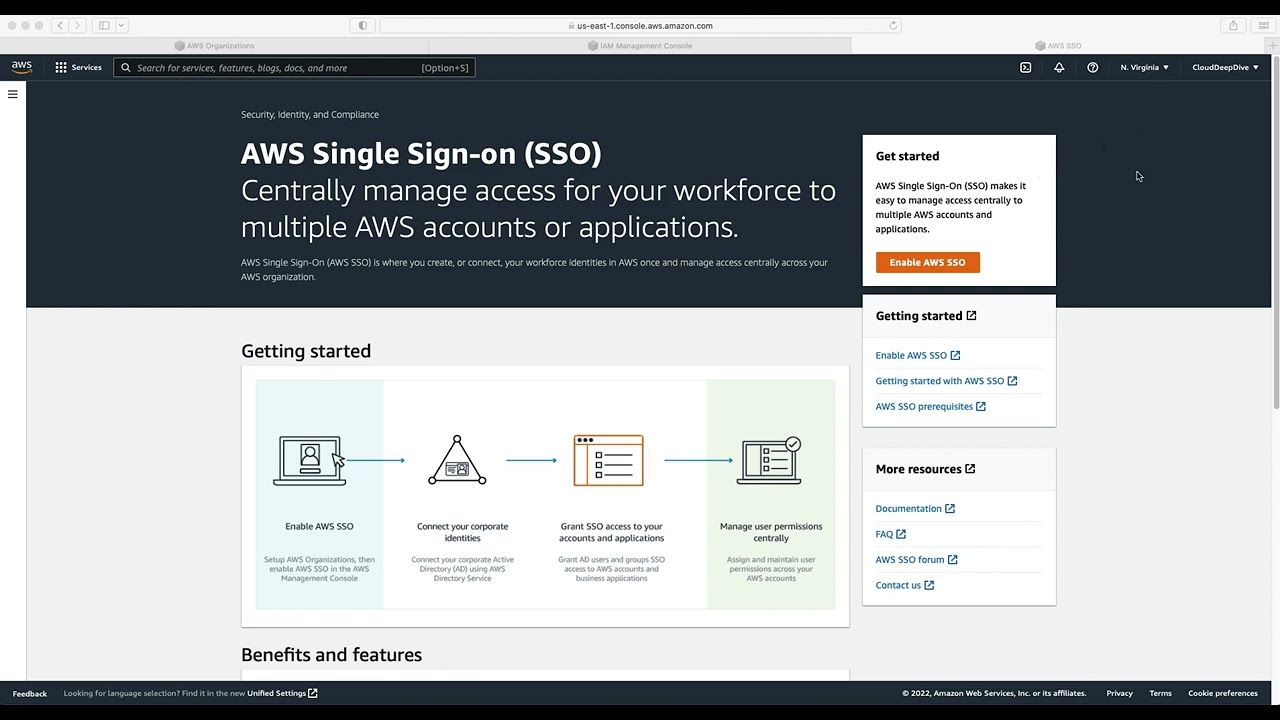Image resolution: width=1280 pixels, height=720 pixels.
Task: Click the Safari share icon
Action: [x=1233, y=25]
